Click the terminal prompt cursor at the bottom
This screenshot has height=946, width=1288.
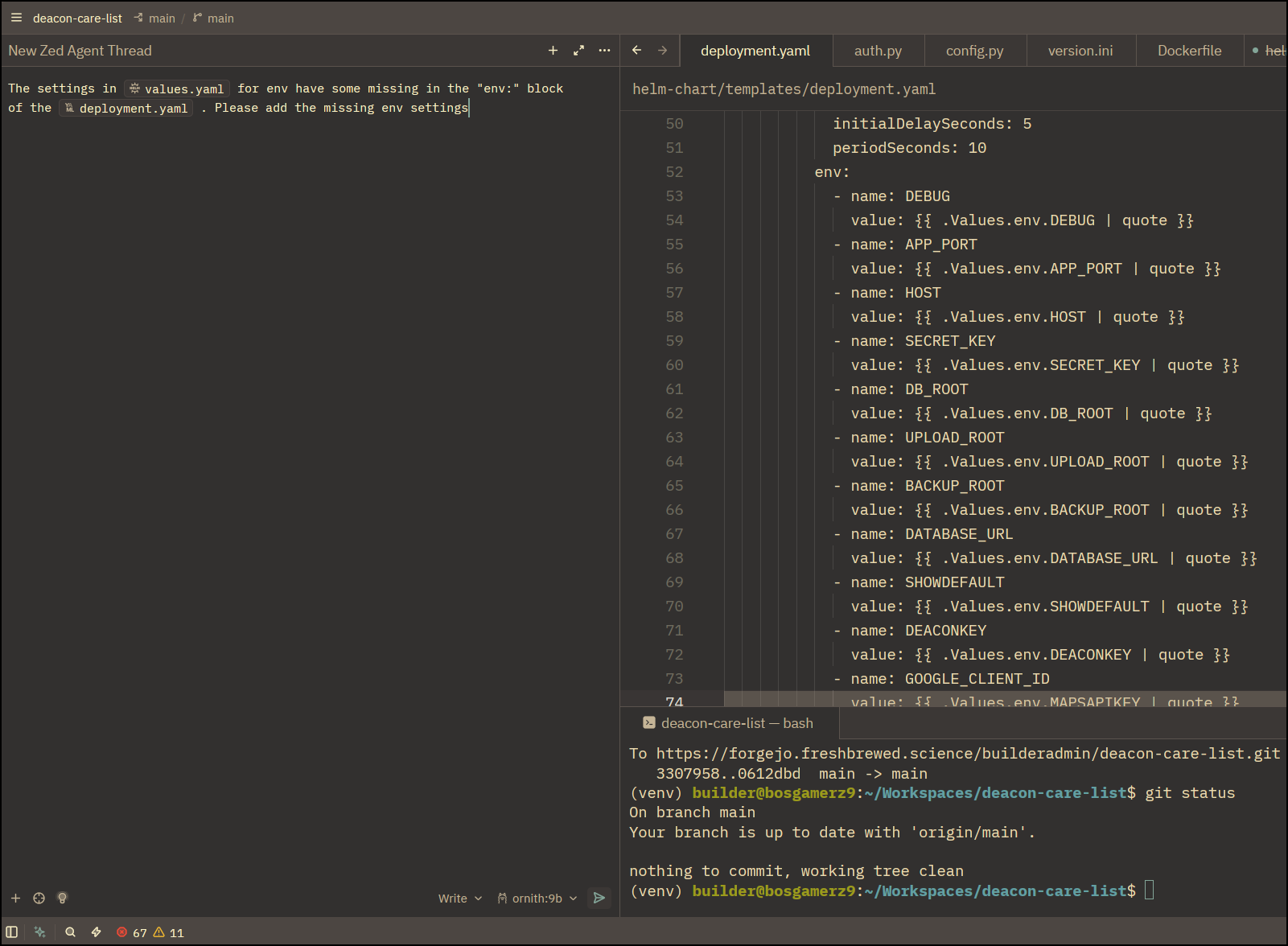(x=1149, y=890)
